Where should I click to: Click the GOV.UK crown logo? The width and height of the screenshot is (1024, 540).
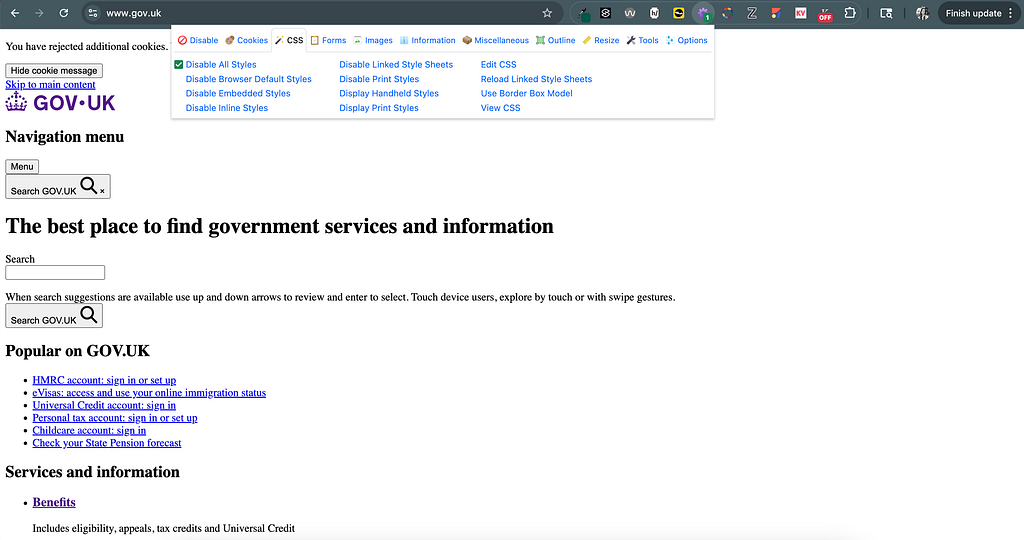coord(60,103)
